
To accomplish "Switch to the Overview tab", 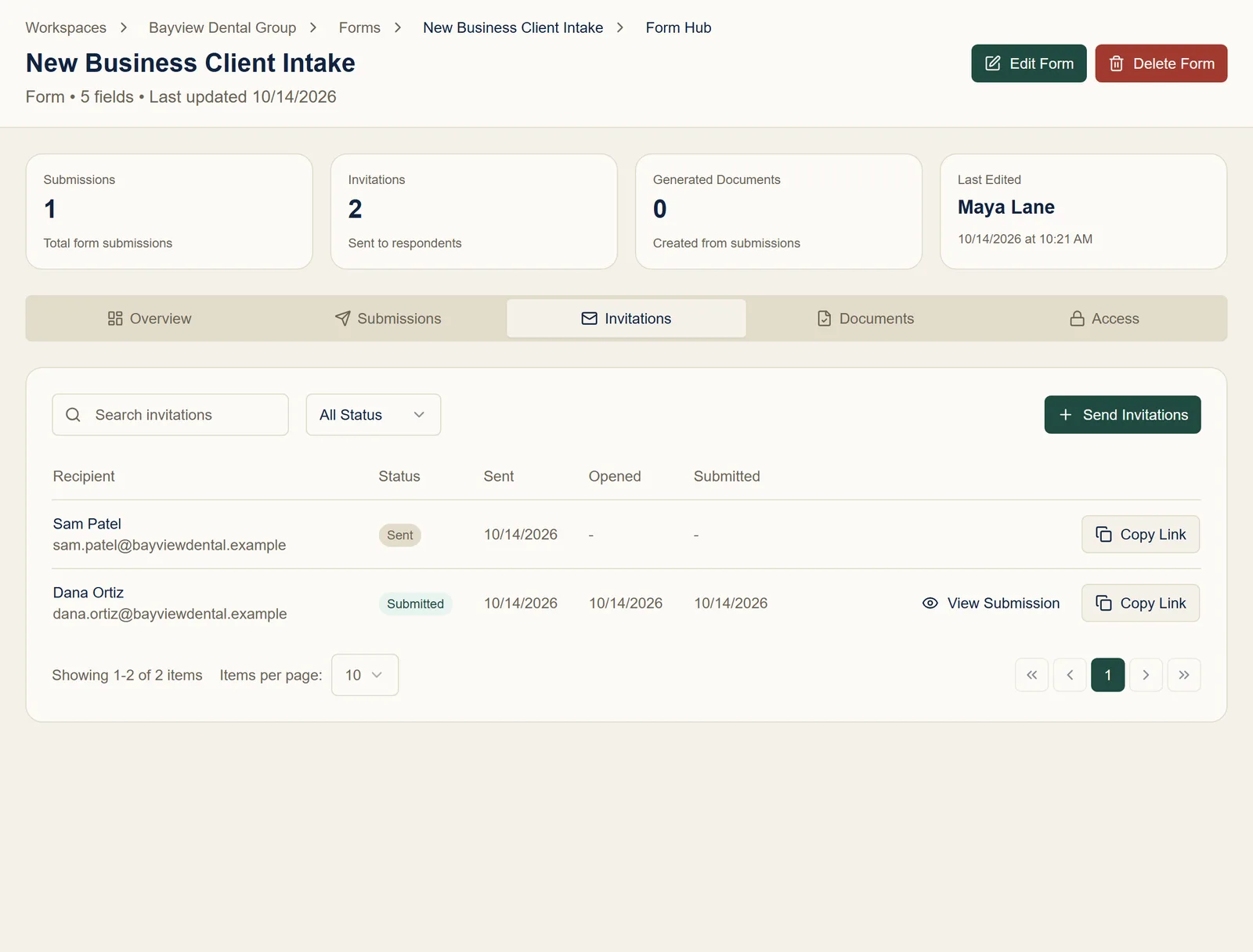I will 149,319.
